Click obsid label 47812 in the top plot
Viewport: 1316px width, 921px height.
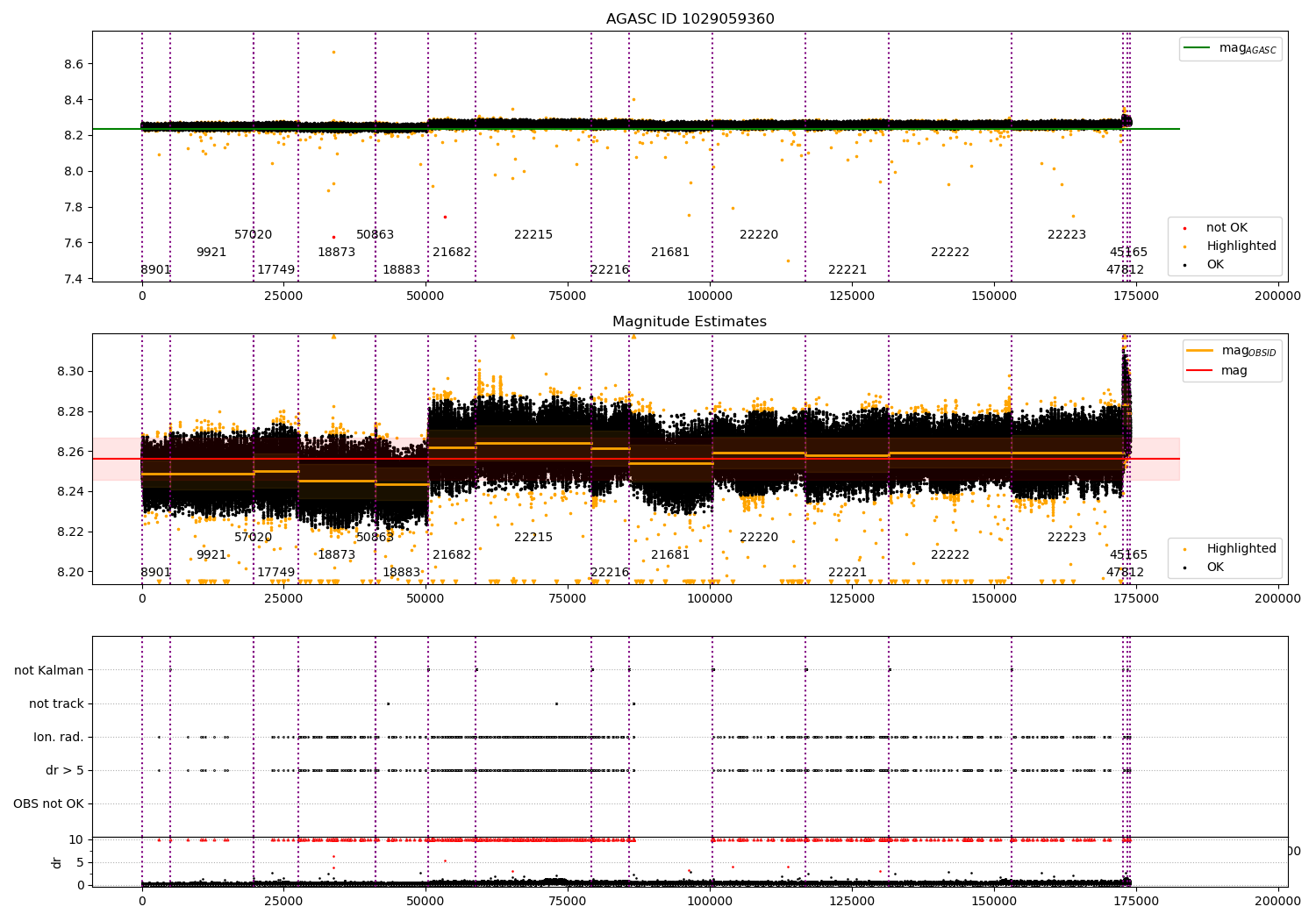point(1125,269)
